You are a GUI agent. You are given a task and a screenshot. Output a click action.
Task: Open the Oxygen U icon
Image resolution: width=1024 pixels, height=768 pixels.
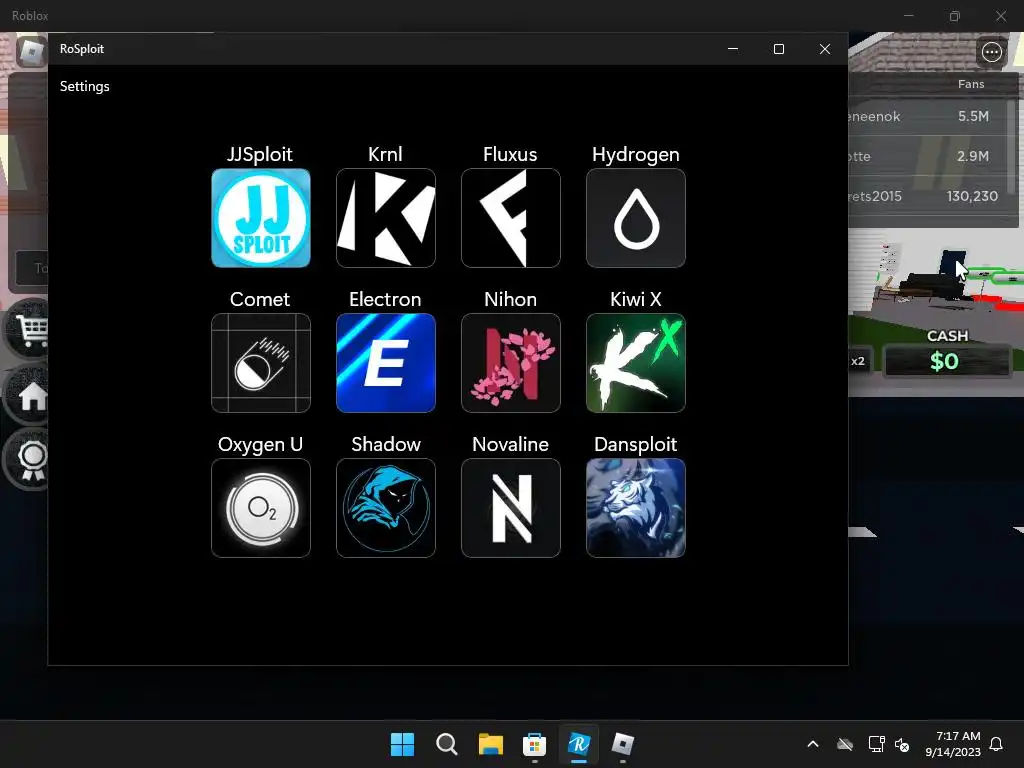point(261,508)
